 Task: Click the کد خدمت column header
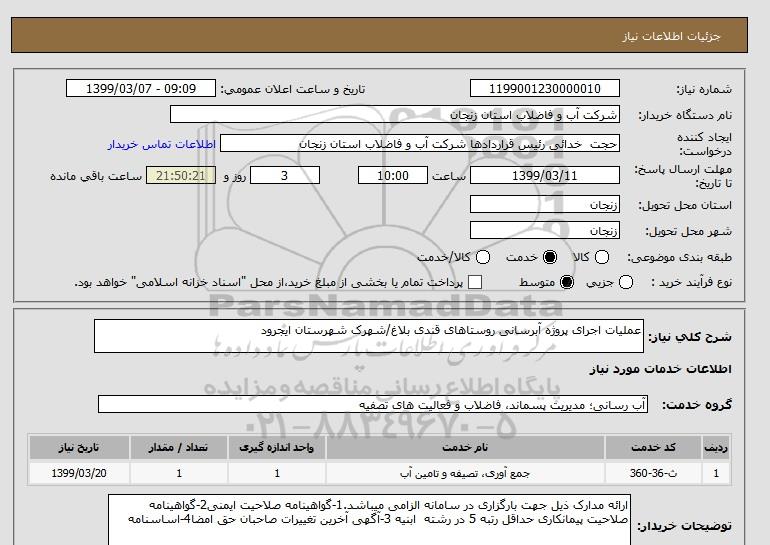653,447
